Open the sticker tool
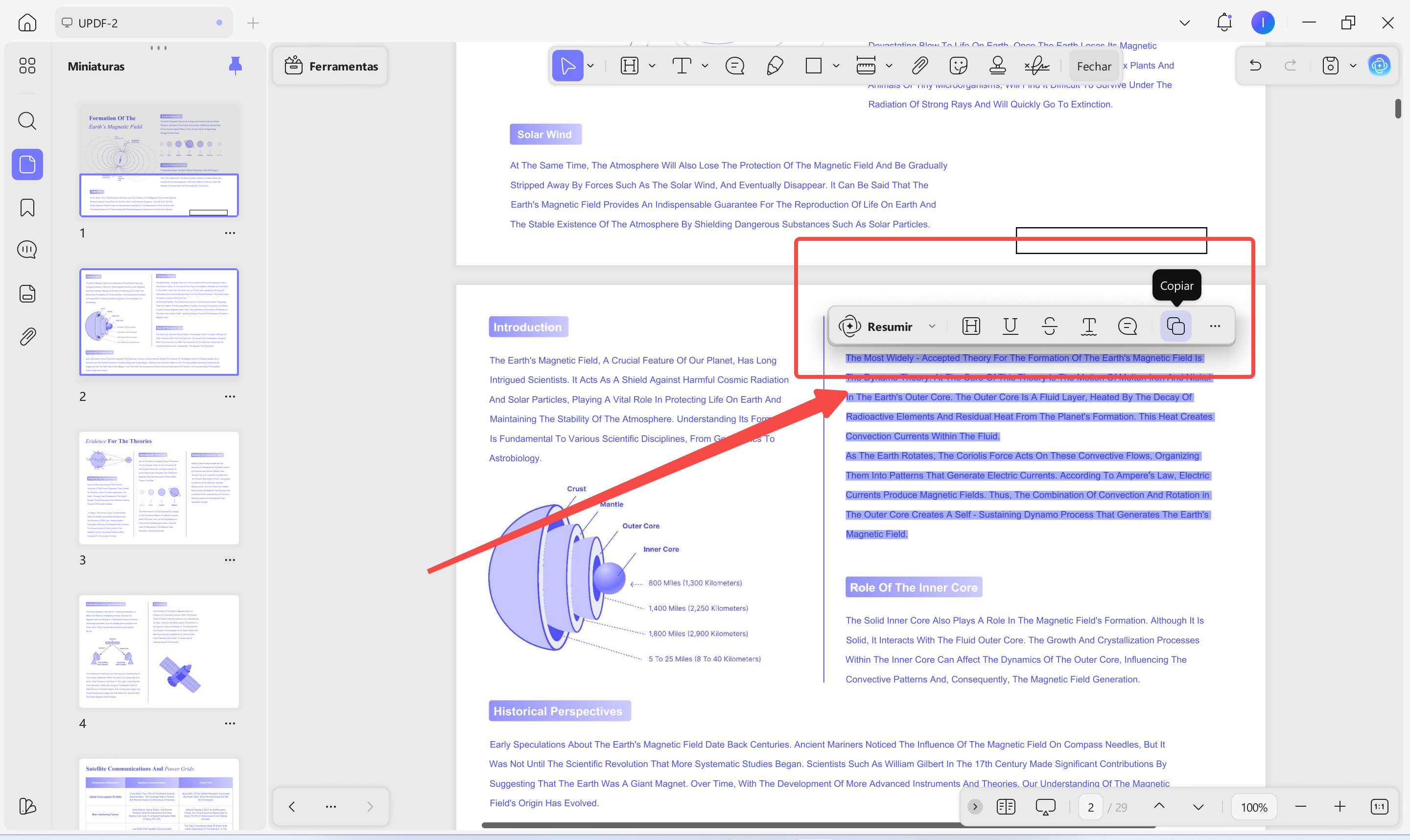Viewport: 1410px width, 840px height. point(958,66)
